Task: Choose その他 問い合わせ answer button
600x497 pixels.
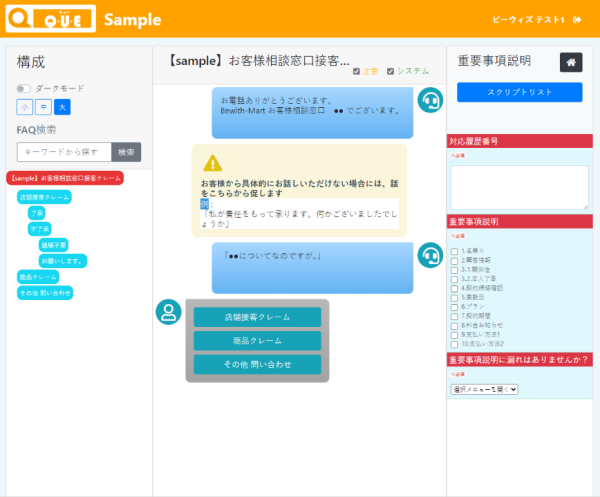Action: 257,364
